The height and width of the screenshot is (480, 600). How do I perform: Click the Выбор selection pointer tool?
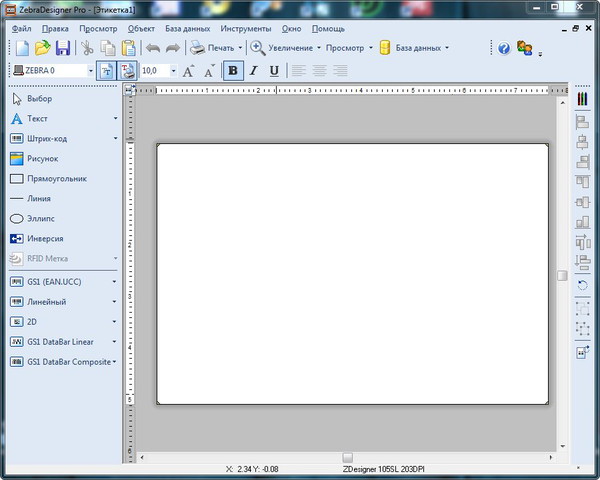coord(39,99)
